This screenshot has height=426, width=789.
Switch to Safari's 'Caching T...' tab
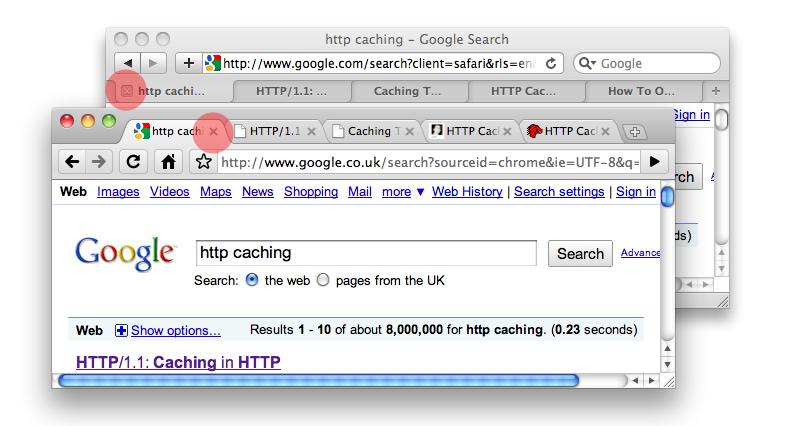(x=408, y=91)
